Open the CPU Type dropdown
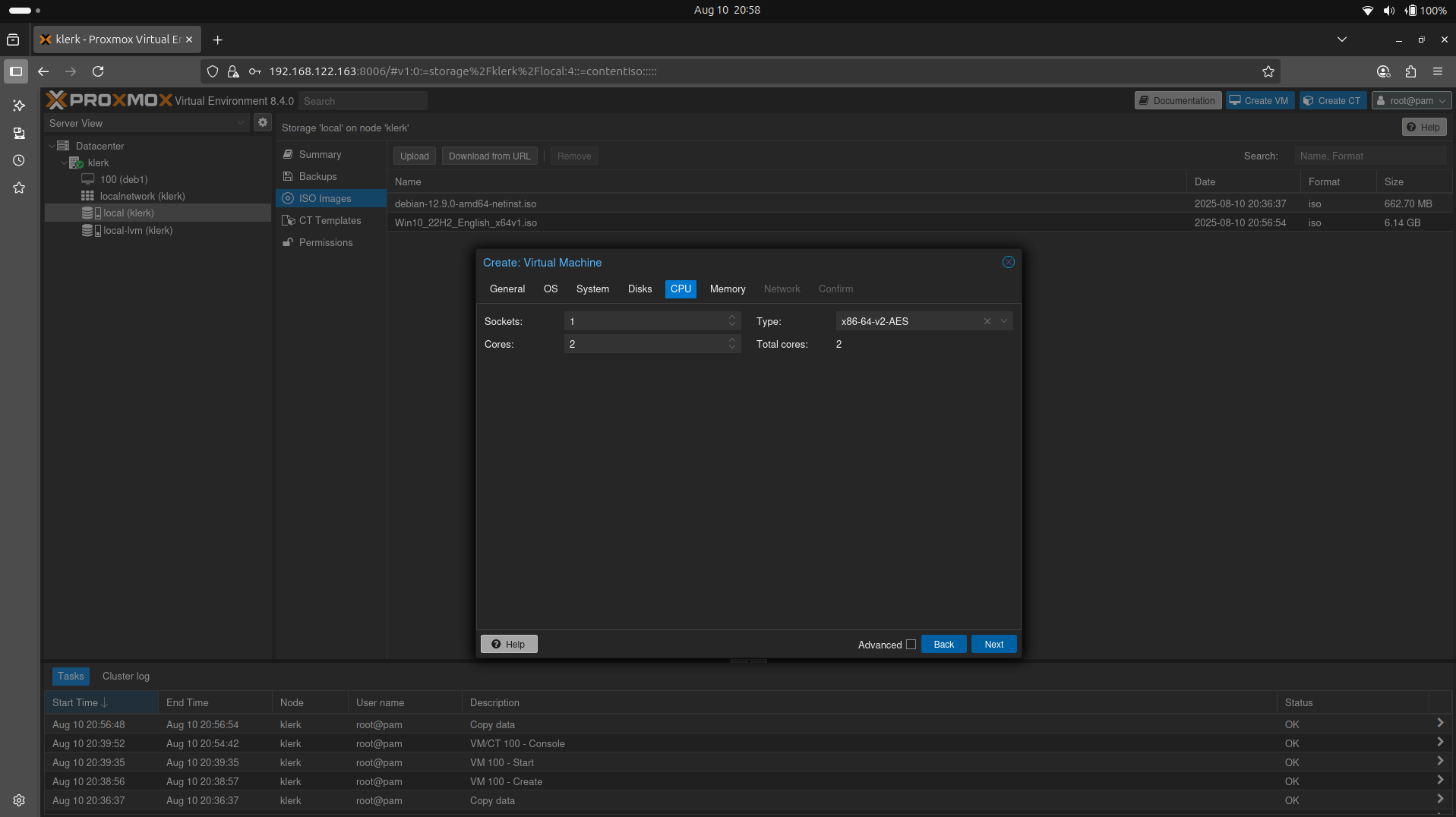The height and width of the screenshot is (817, 1456). point(1004,320)
